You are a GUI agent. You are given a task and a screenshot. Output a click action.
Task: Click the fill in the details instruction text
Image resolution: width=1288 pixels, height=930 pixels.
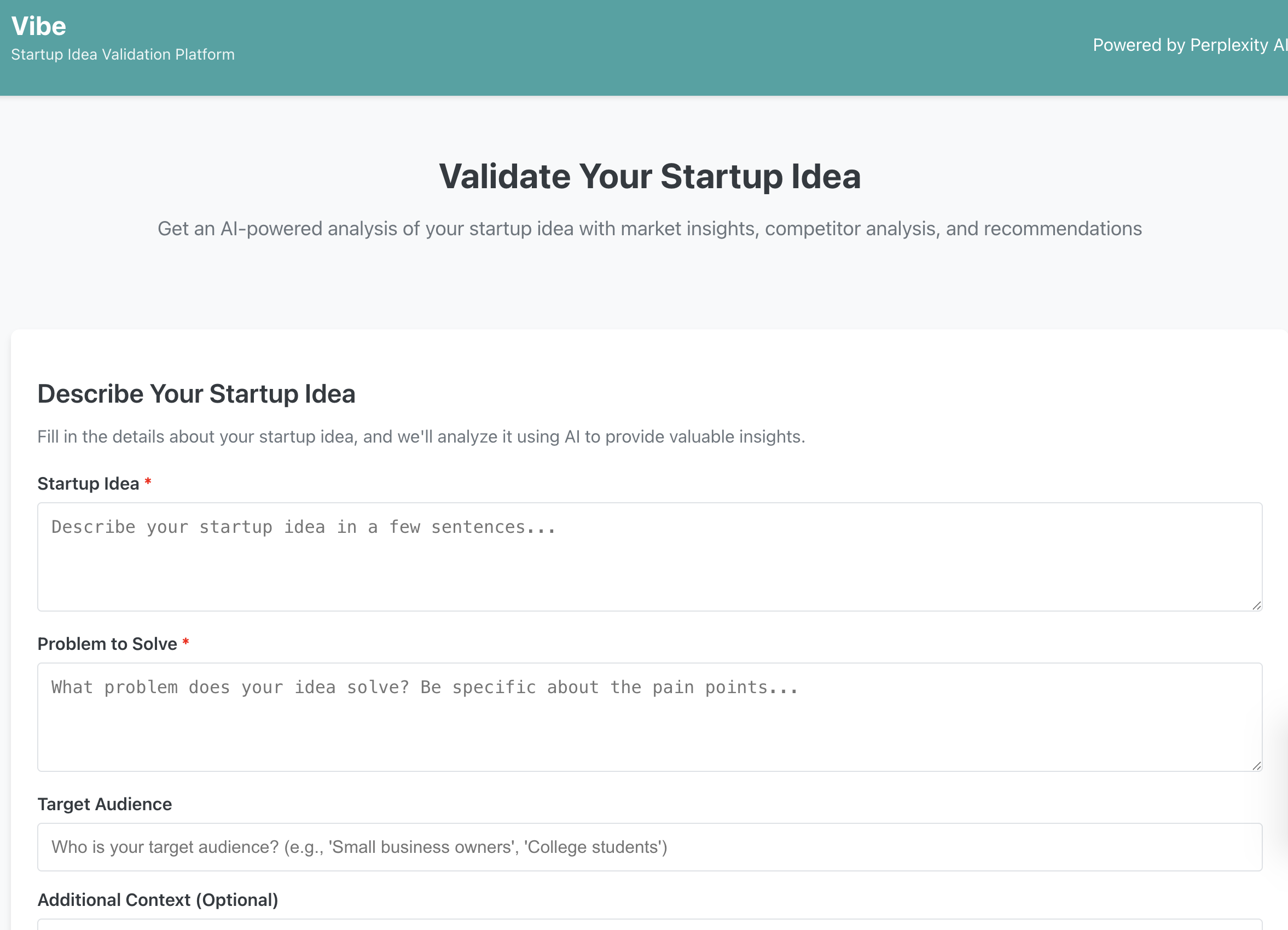click(421, 437)
